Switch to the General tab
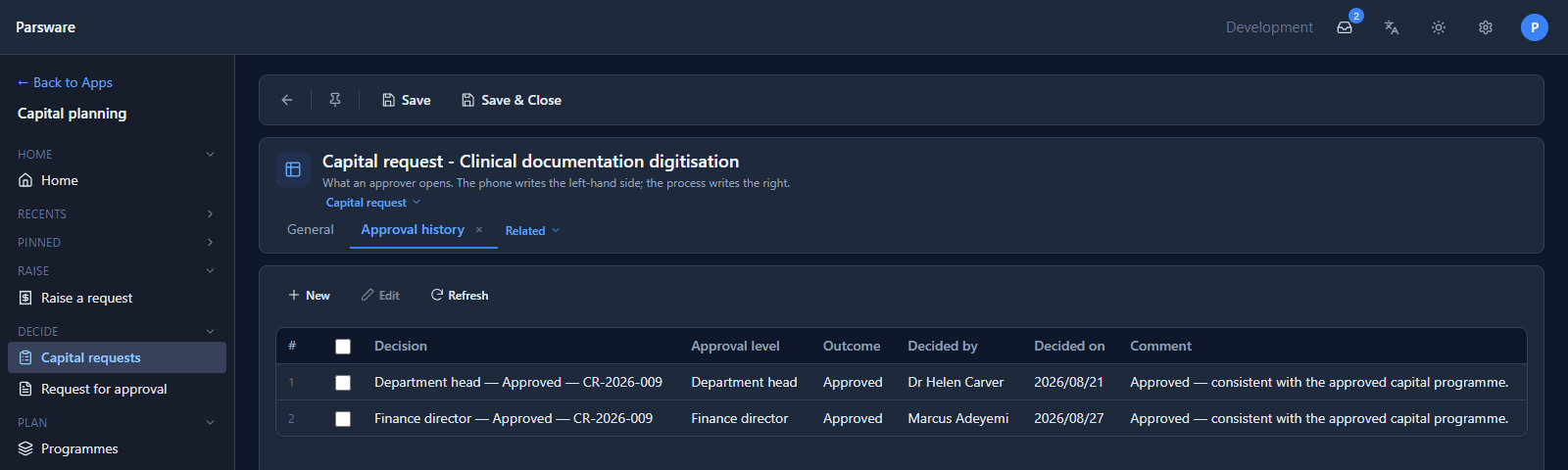This screenshot has height=470, width=1568. click(311, 229)
